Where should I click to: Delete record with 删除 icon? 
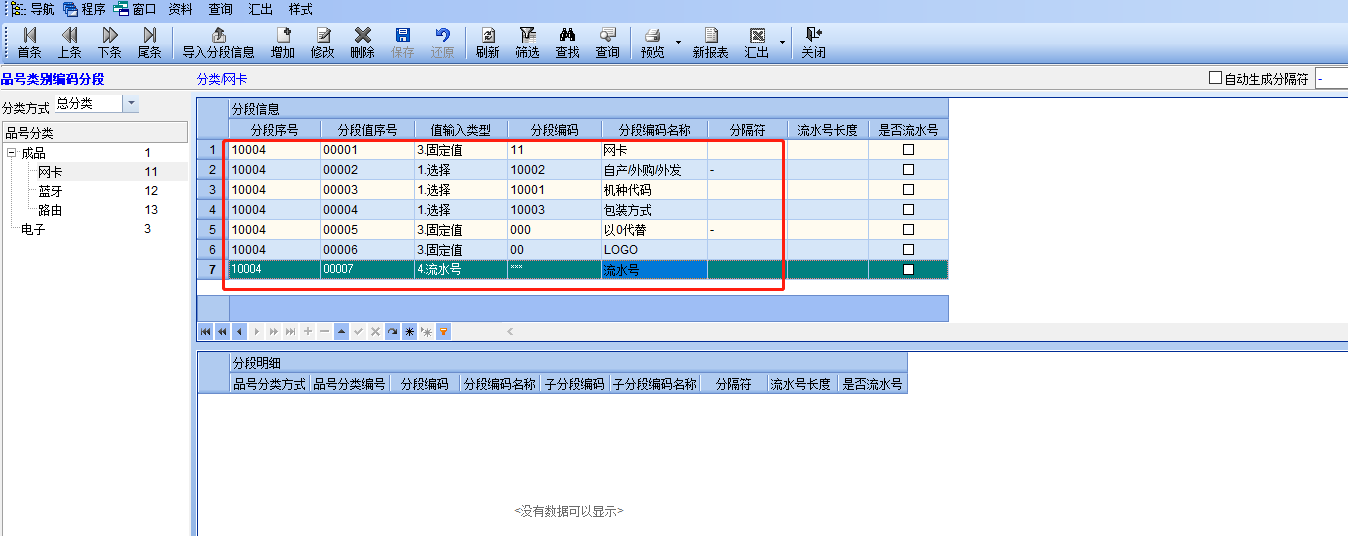[x=363, y=43]
